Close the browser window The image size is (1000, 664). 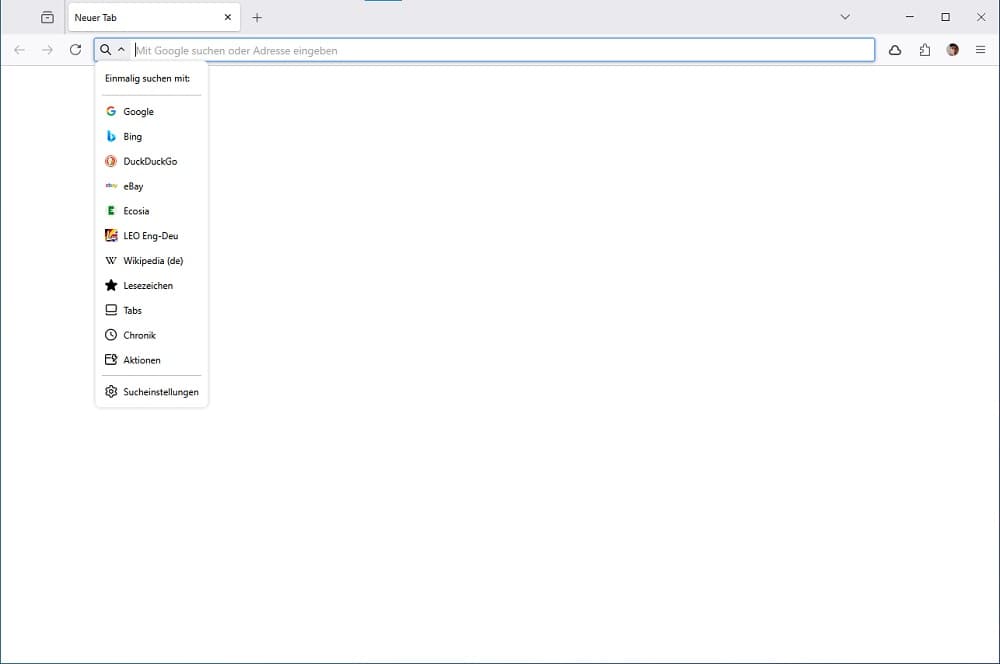pyautogui.click(x=981, y=17)
